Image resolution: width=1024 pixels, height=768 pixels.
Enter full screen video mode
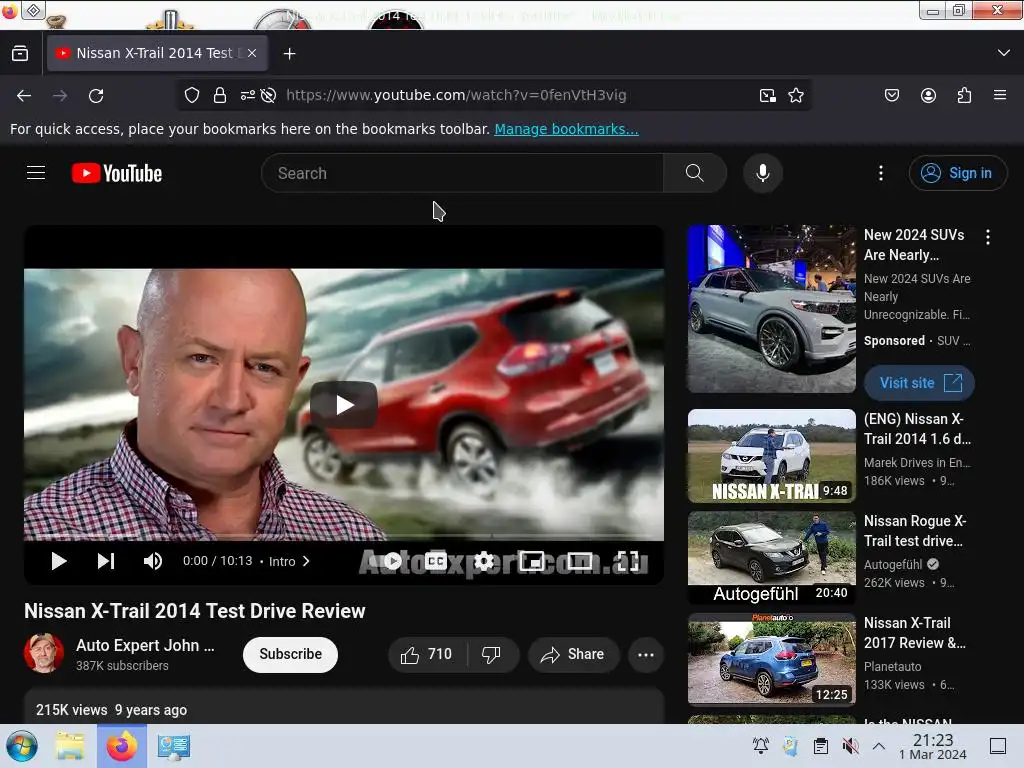coord(628,561)
